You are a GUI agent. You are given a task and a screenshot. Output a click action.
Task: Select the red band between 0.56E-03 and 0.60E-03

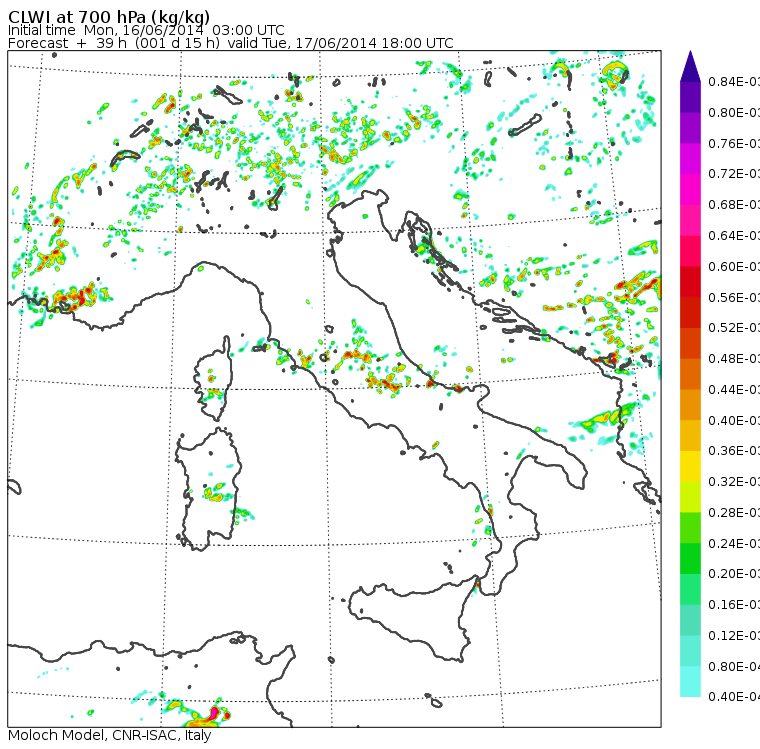pos(690,281)
